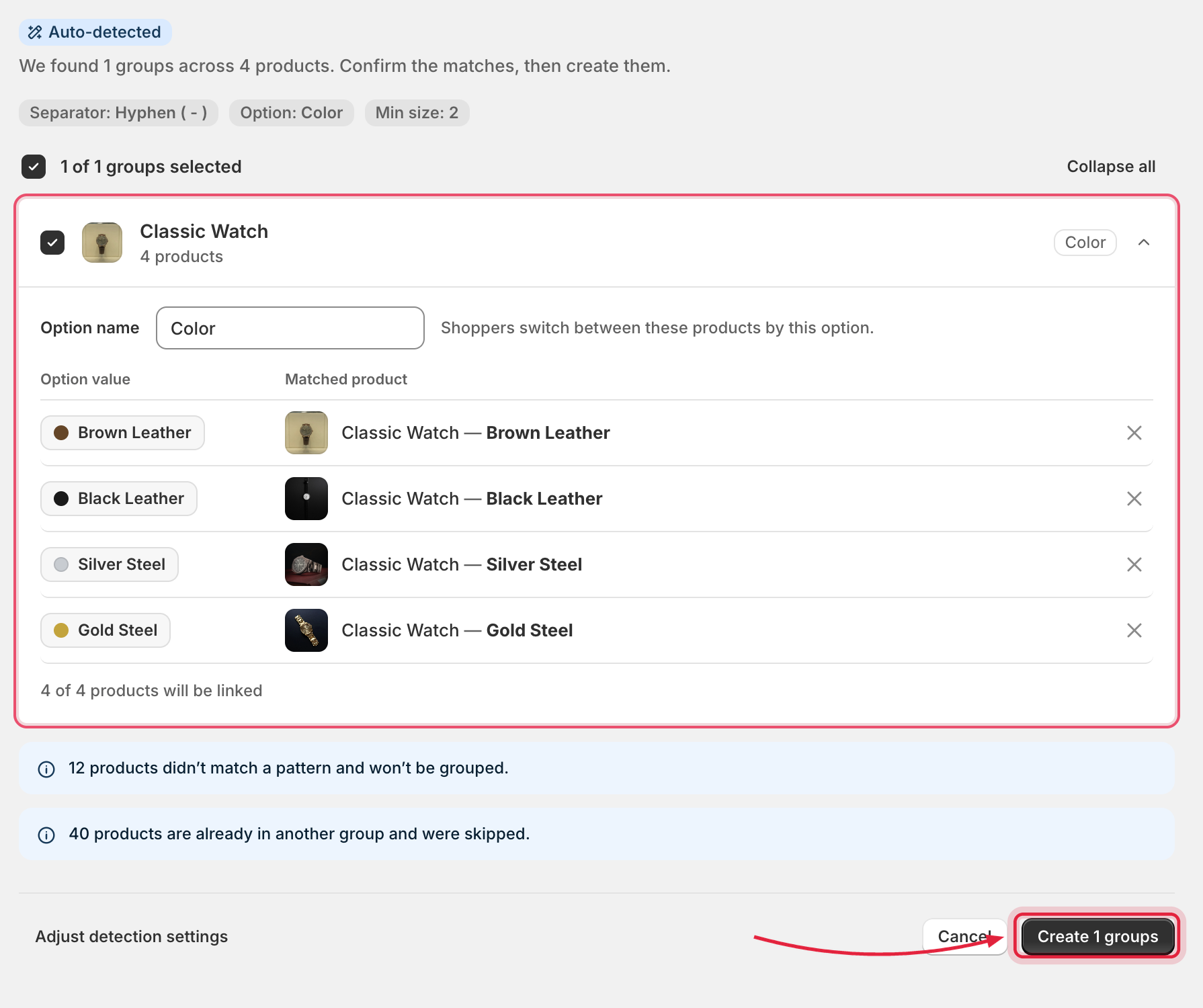Open the Gold Steel watch product thumbnail
The height and width of the screenshot is (1008, 1203).
pos(306,630)
